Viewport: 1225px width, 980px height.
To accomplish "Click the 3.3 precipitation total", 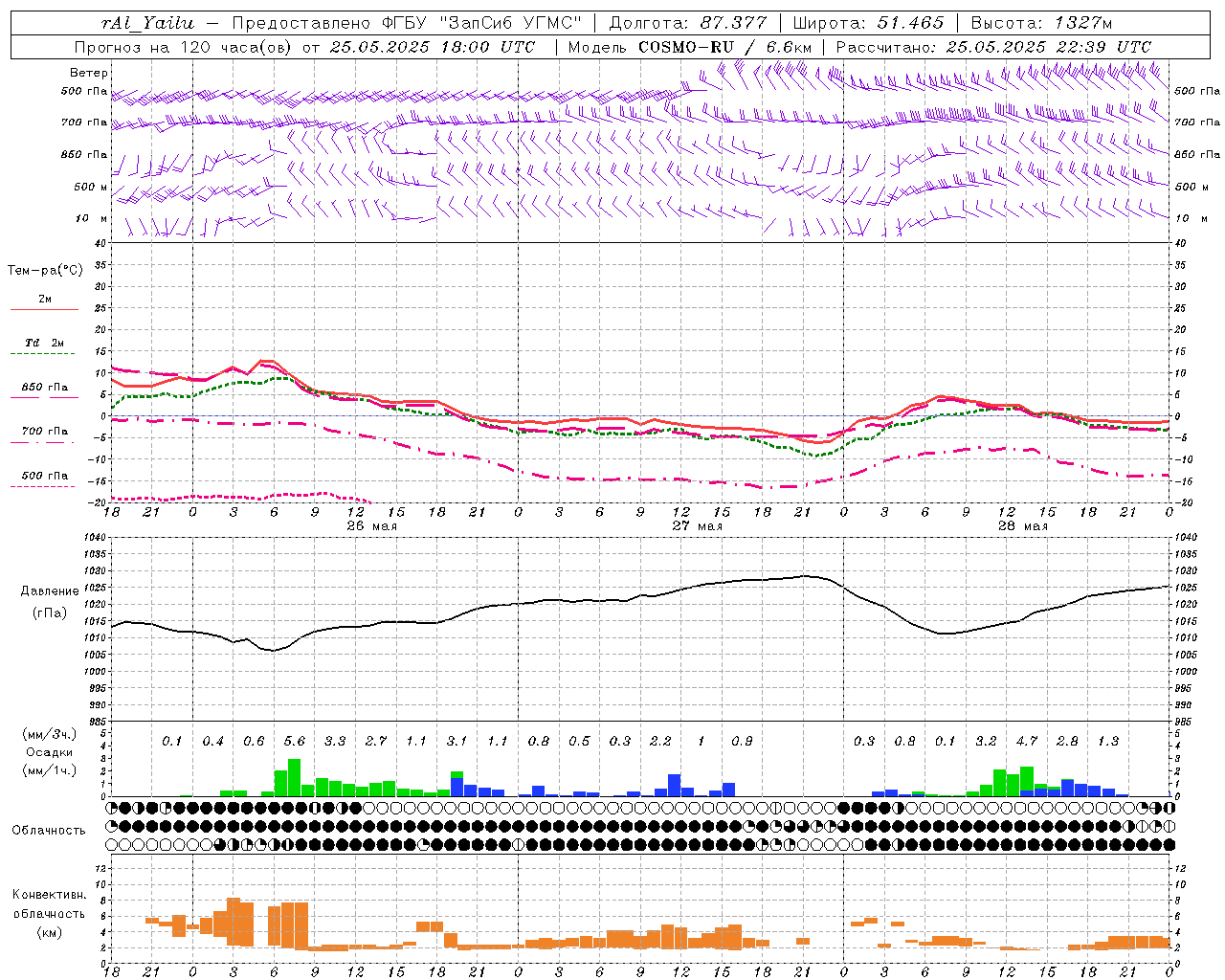I will pos(335,741).
